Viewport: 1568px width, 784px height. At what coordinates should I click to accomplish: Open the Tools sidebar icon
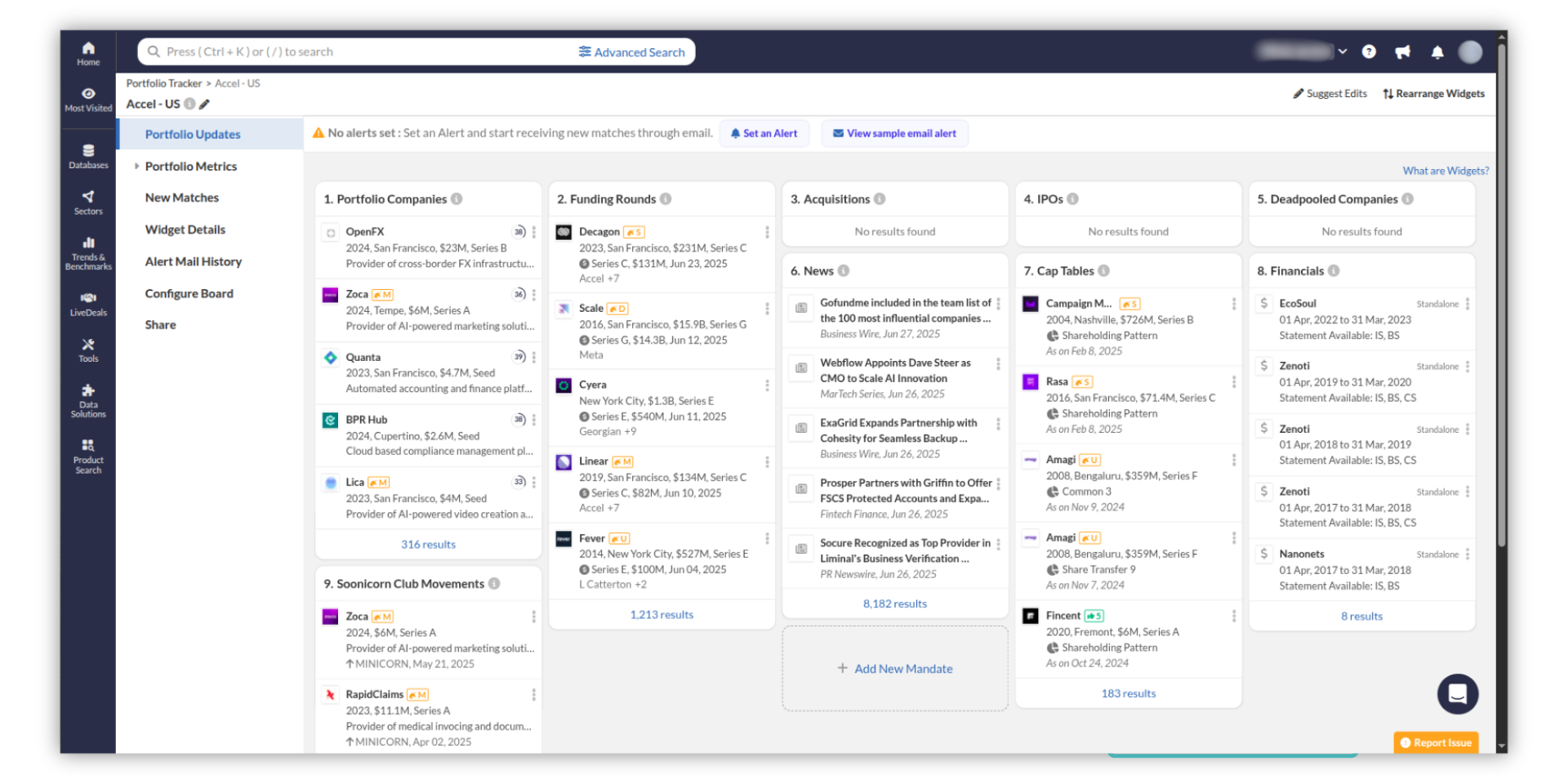(88, 350)
